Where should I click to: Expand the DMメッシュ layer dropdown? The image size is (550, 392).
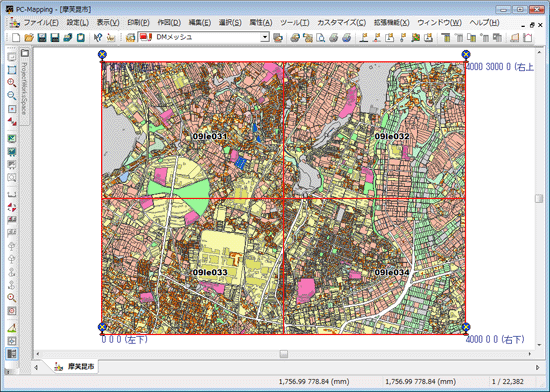[265, 37]
